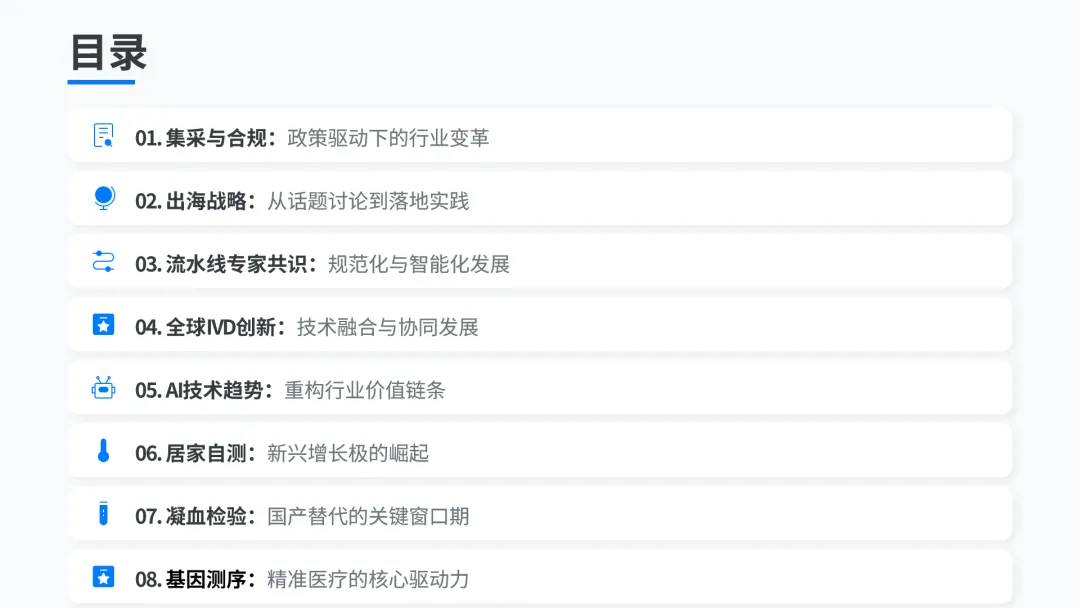
Task: Open section 02. 出海战略
Action: pos(540,198)
